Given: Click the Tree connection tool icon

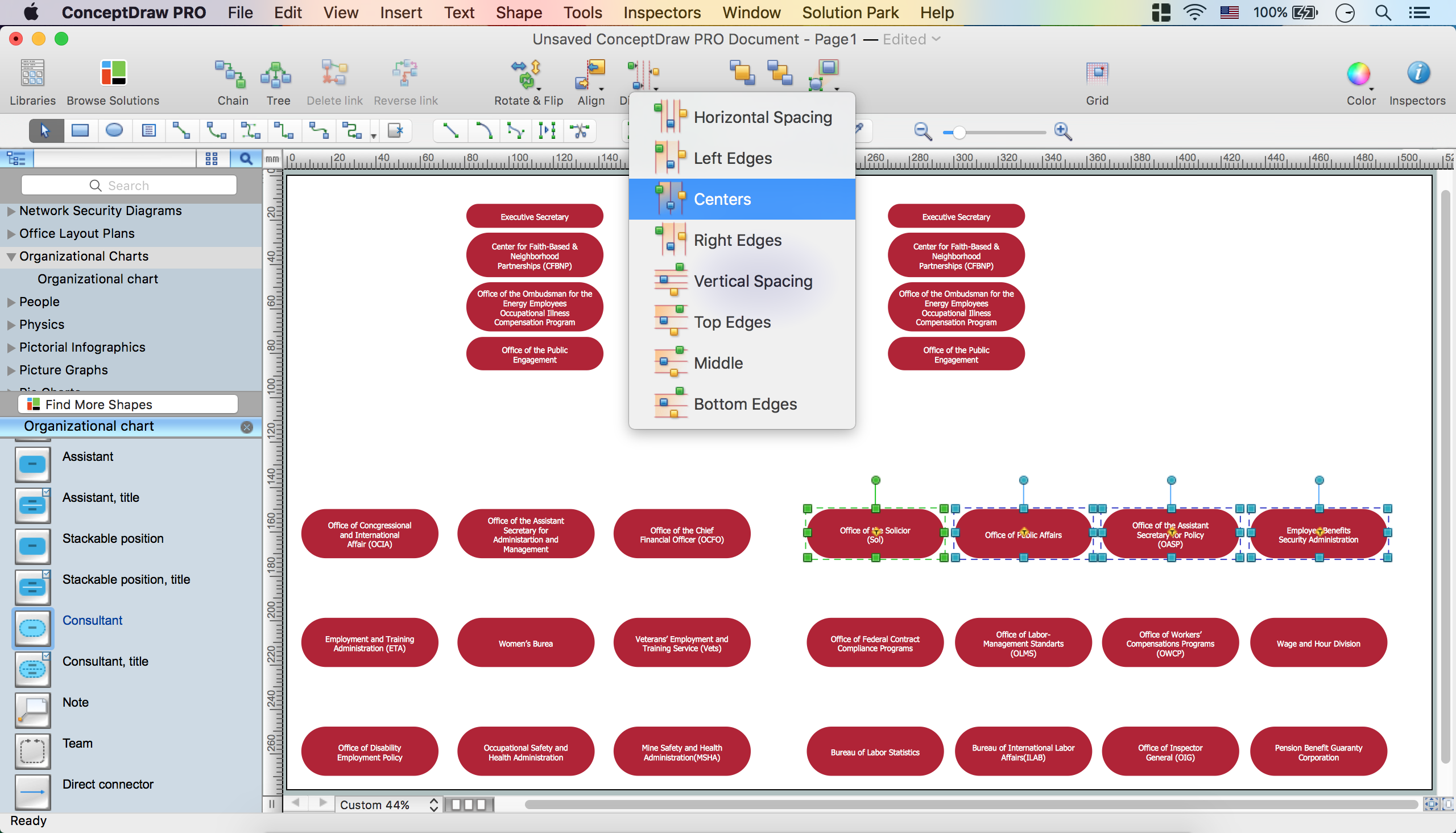Looking at the screenshot, I should pos(278,75).
